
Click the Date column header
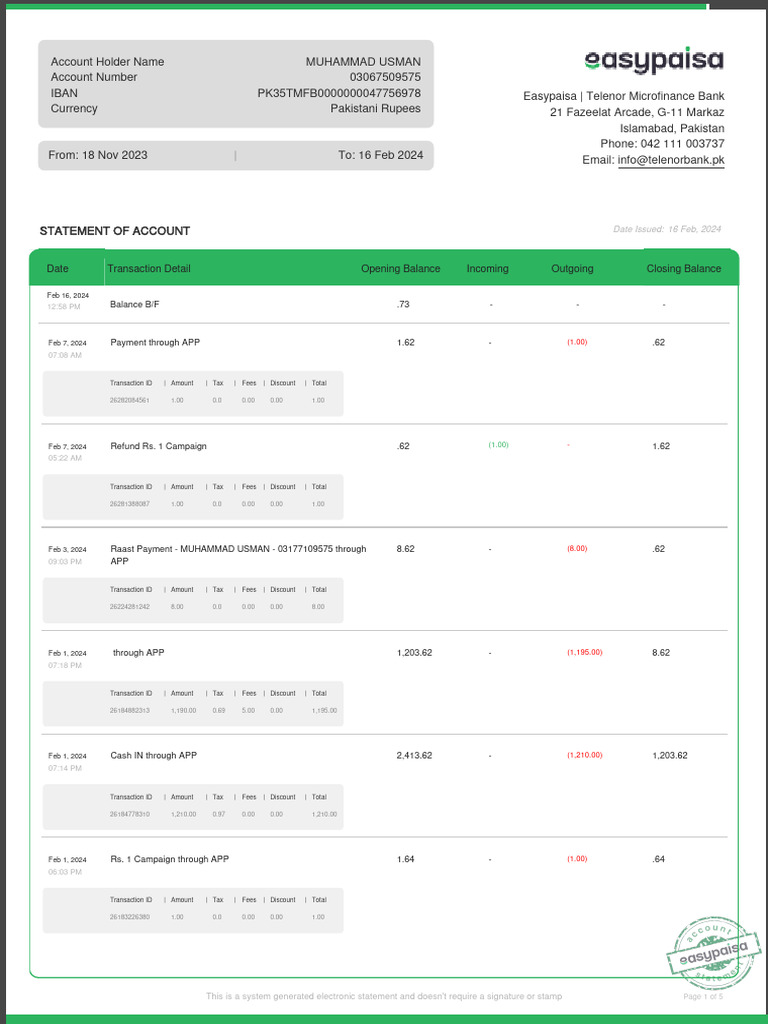58,269
